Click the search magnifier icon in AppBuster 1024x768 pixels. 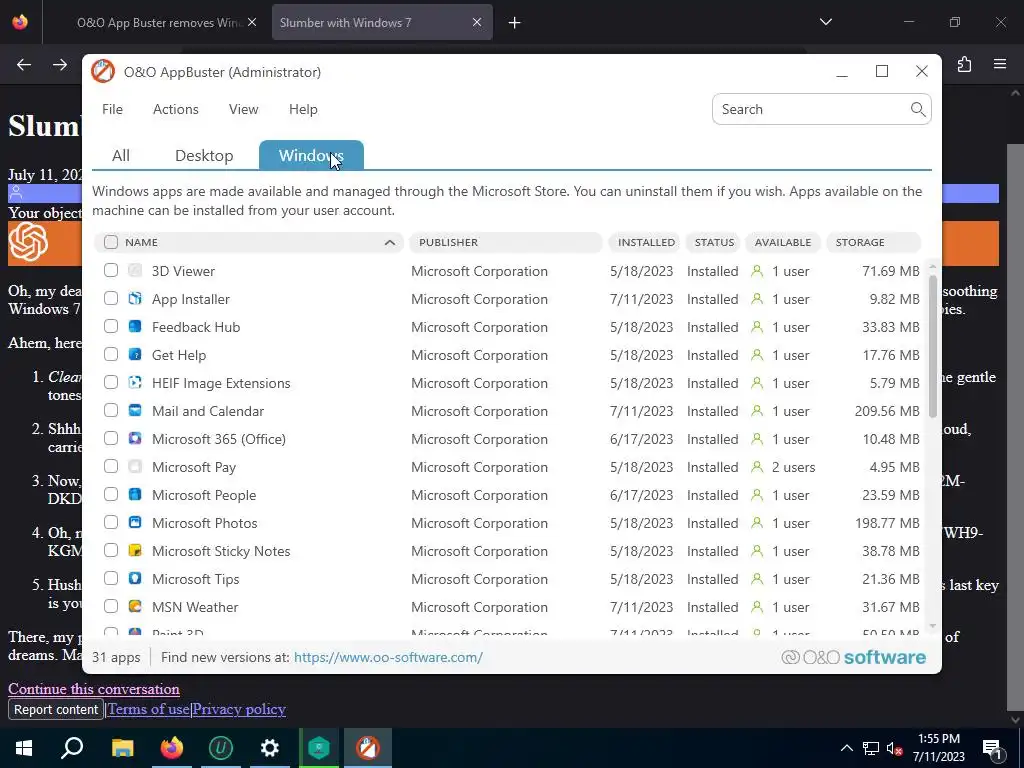point(918,109)
